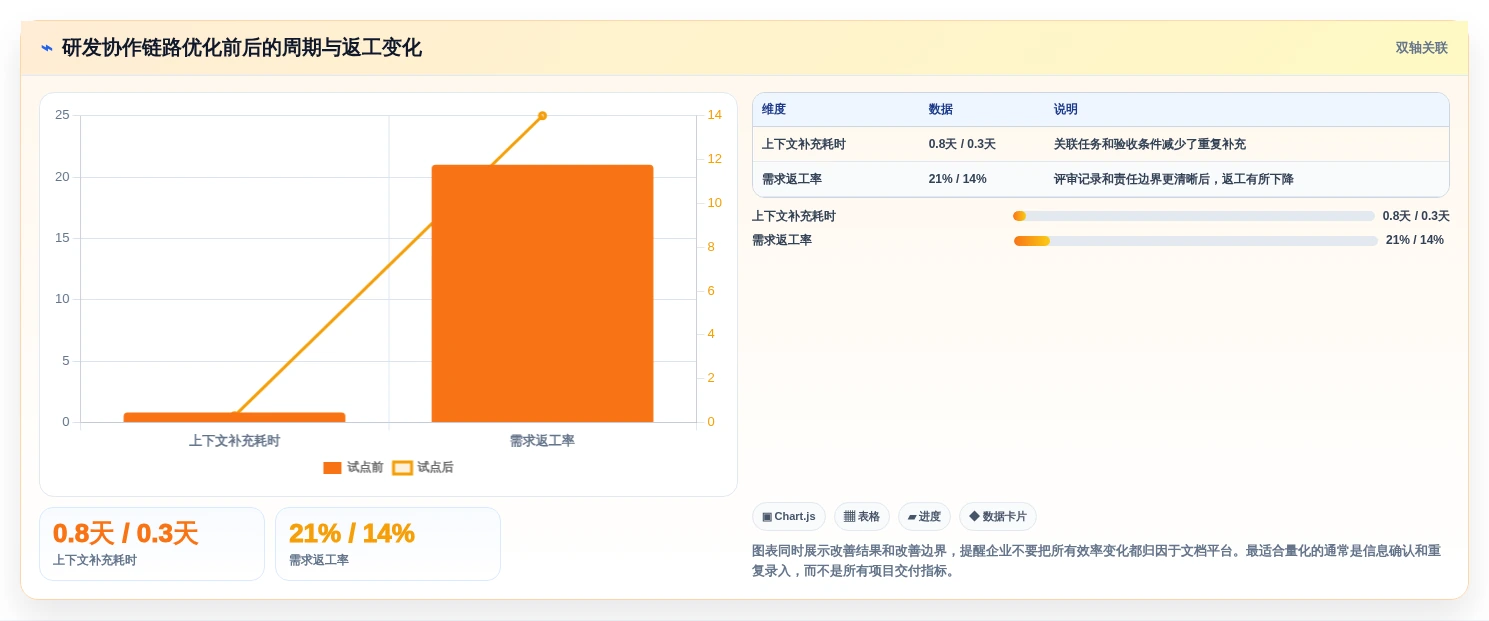Click the 维度 column header
The image size is (1489, 621).
click(x=774, y=110)
